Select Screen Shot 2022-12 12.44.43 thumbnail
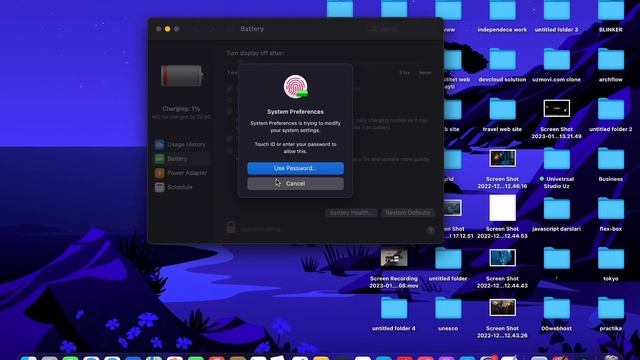 502,258
